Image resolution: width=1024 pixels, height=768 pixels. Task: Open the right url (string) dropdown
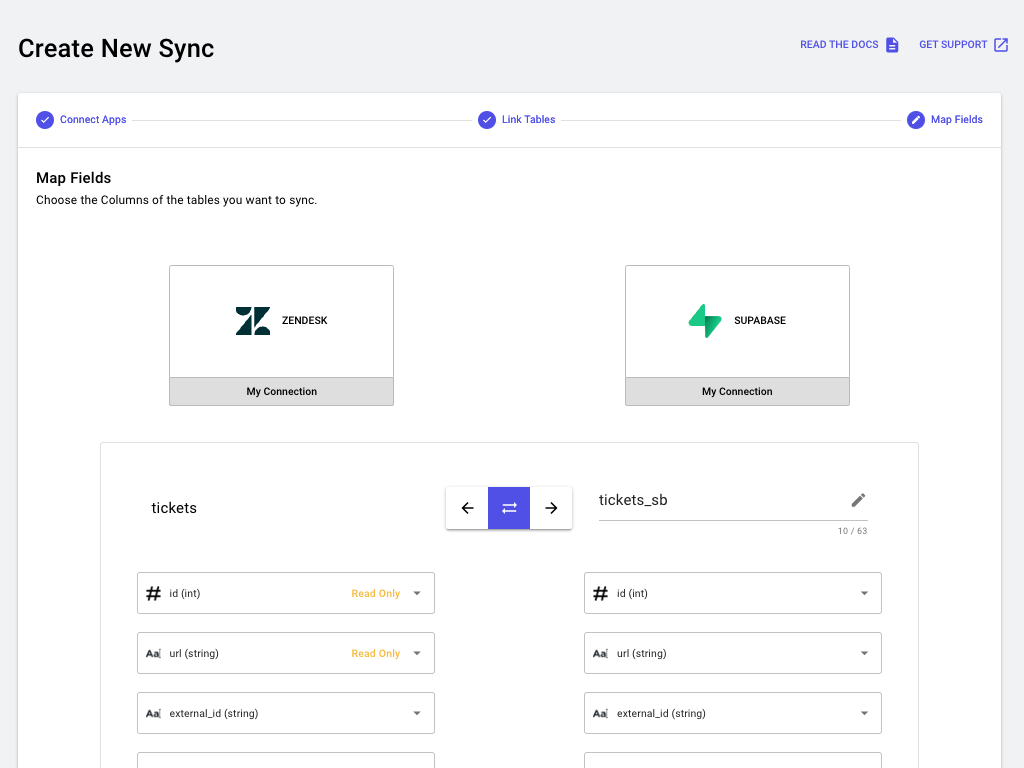pos(864,654)
